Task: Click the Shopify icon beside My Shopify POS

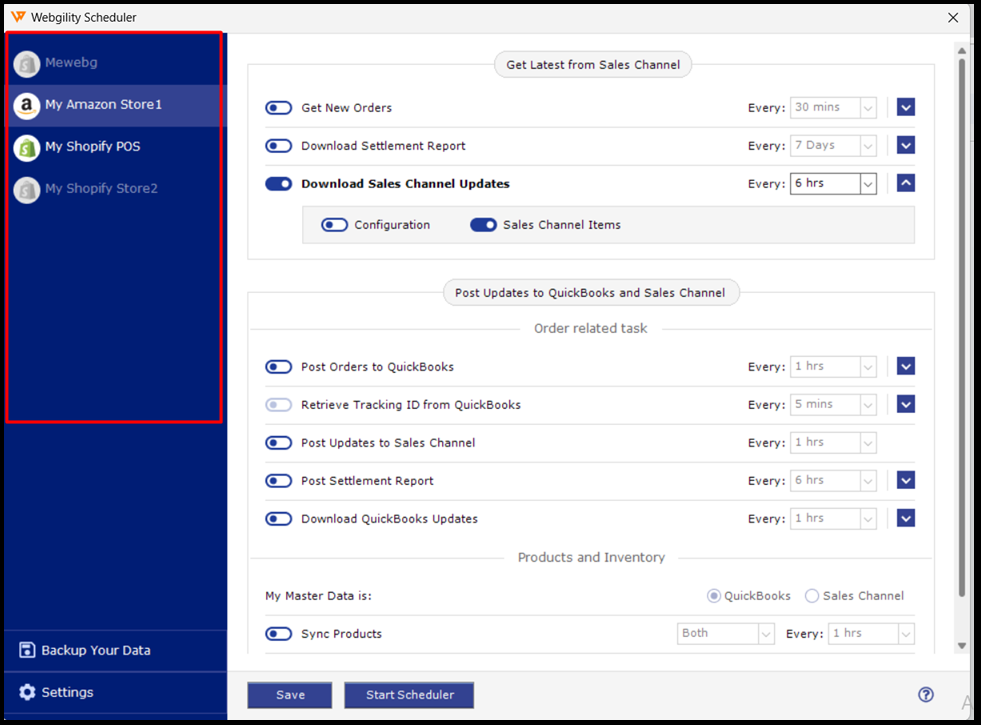Action: coord(26,146)
